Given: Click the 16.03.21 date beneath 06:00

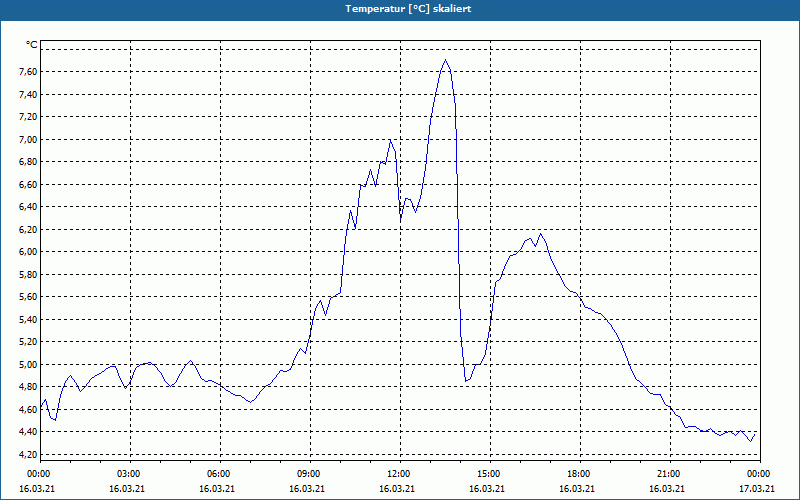Looking at the screenshot, I should click(x=216, y=489).
